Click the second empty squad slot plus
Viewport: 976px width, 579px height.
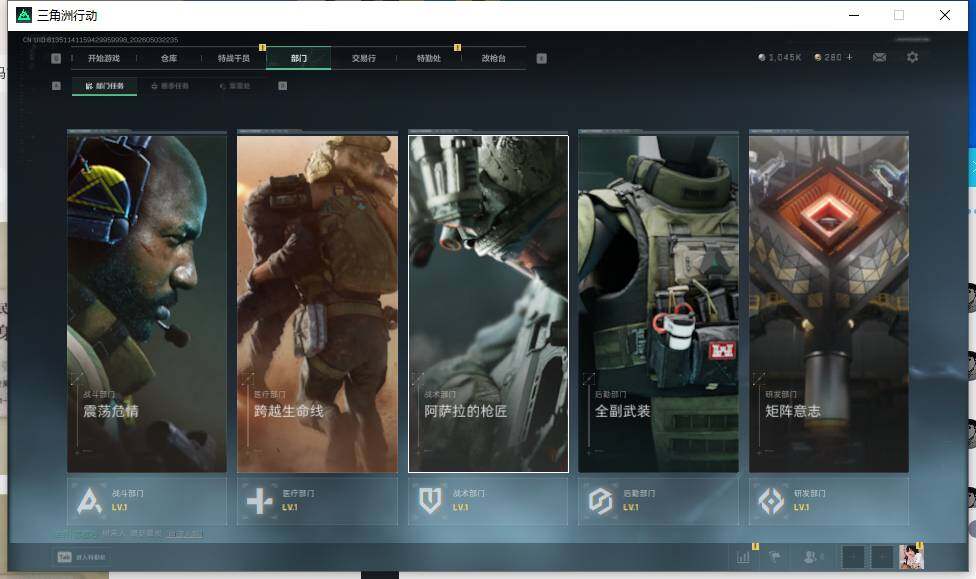(882, 557)
